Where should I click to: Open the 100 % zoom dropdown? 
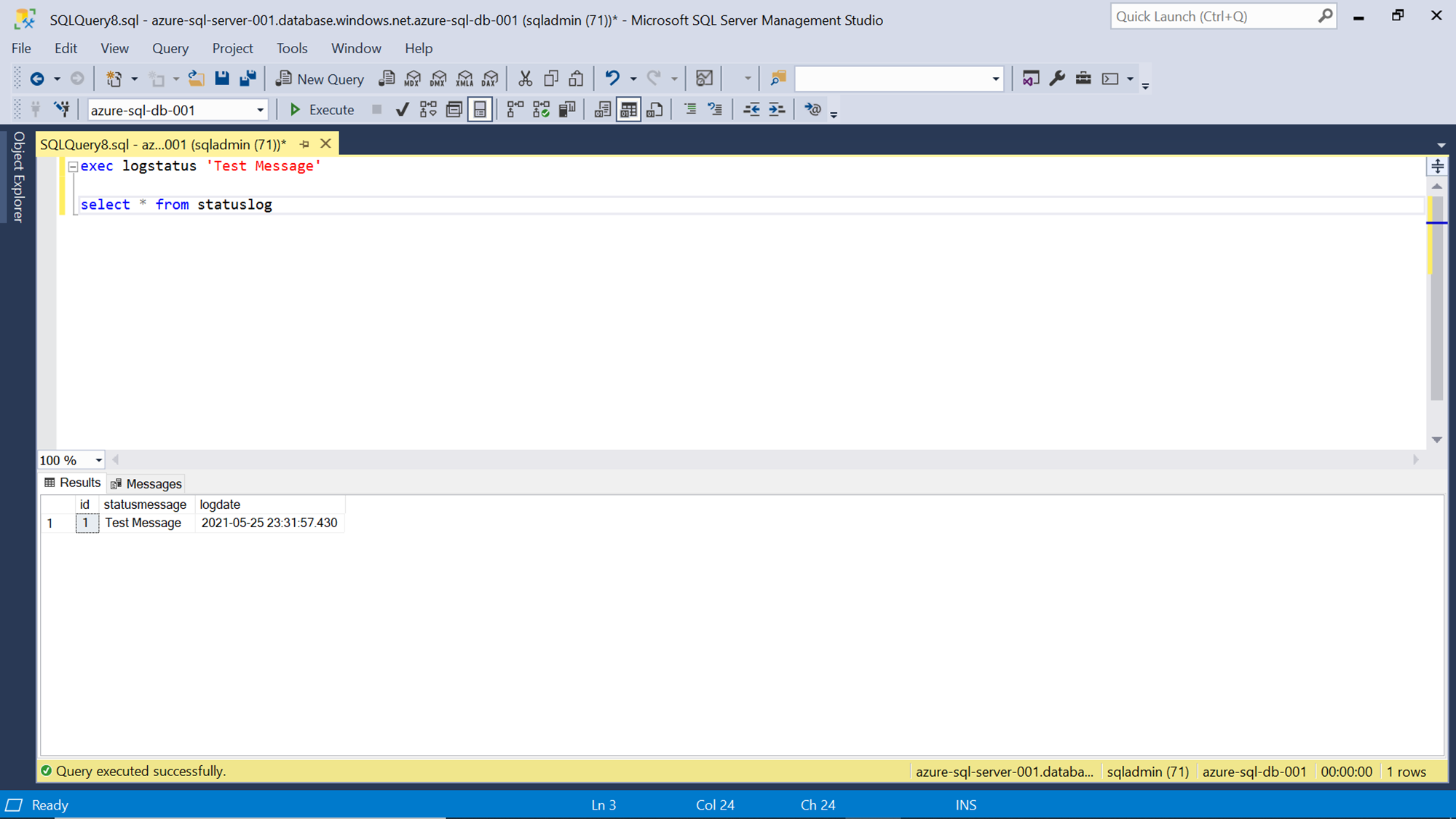(98, 460)
